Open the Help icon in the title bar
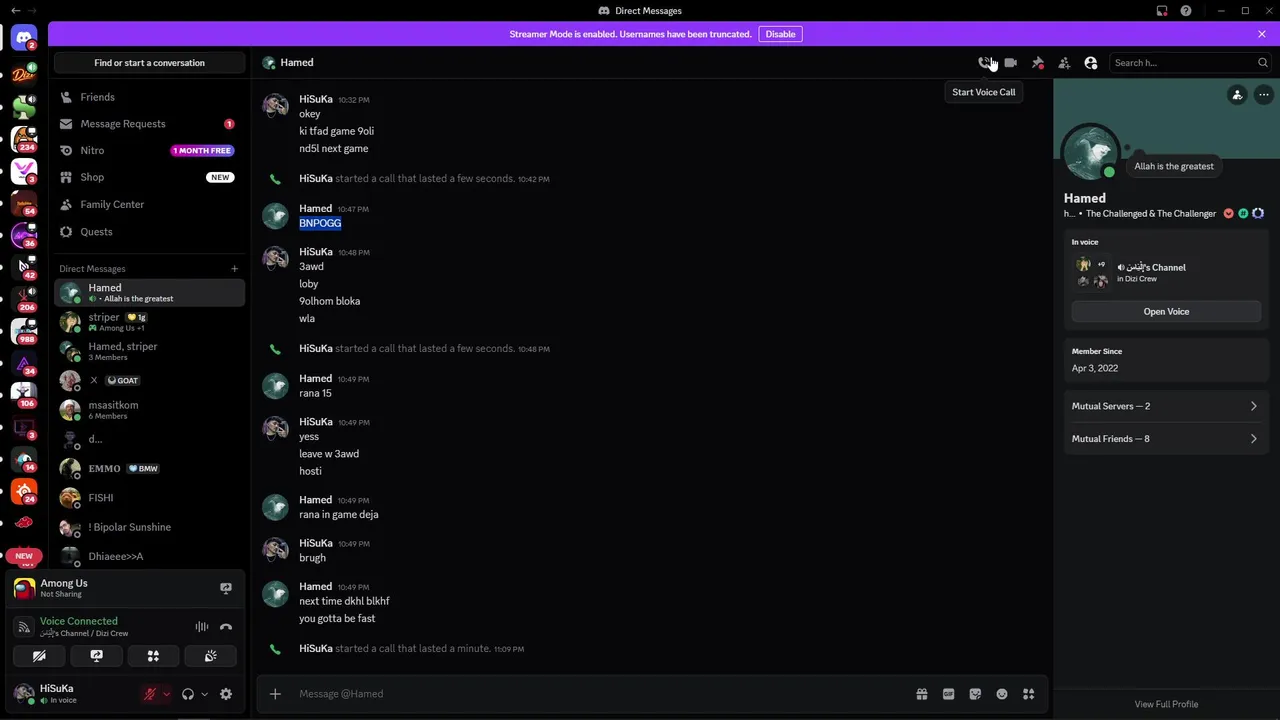The height and width of the screenshot is (720, 1280). click(x=1186, y=11)
